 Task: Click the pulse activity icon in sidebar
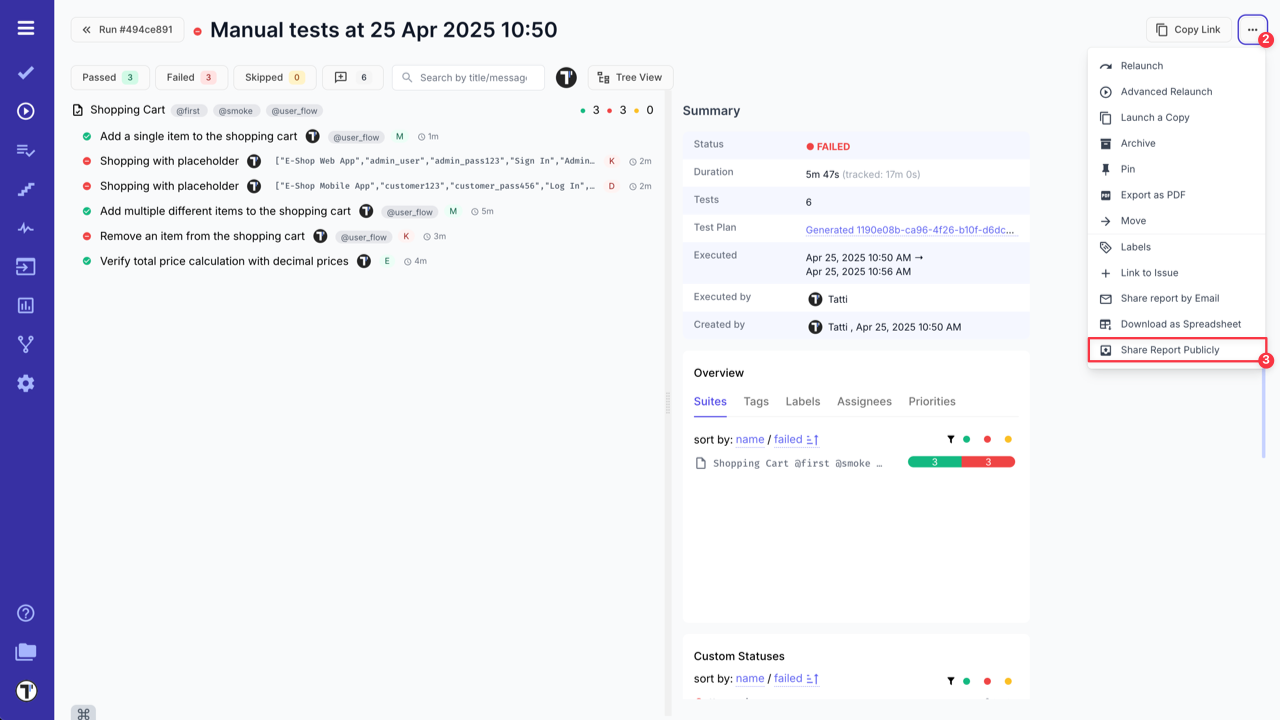[x=25, y=227]
